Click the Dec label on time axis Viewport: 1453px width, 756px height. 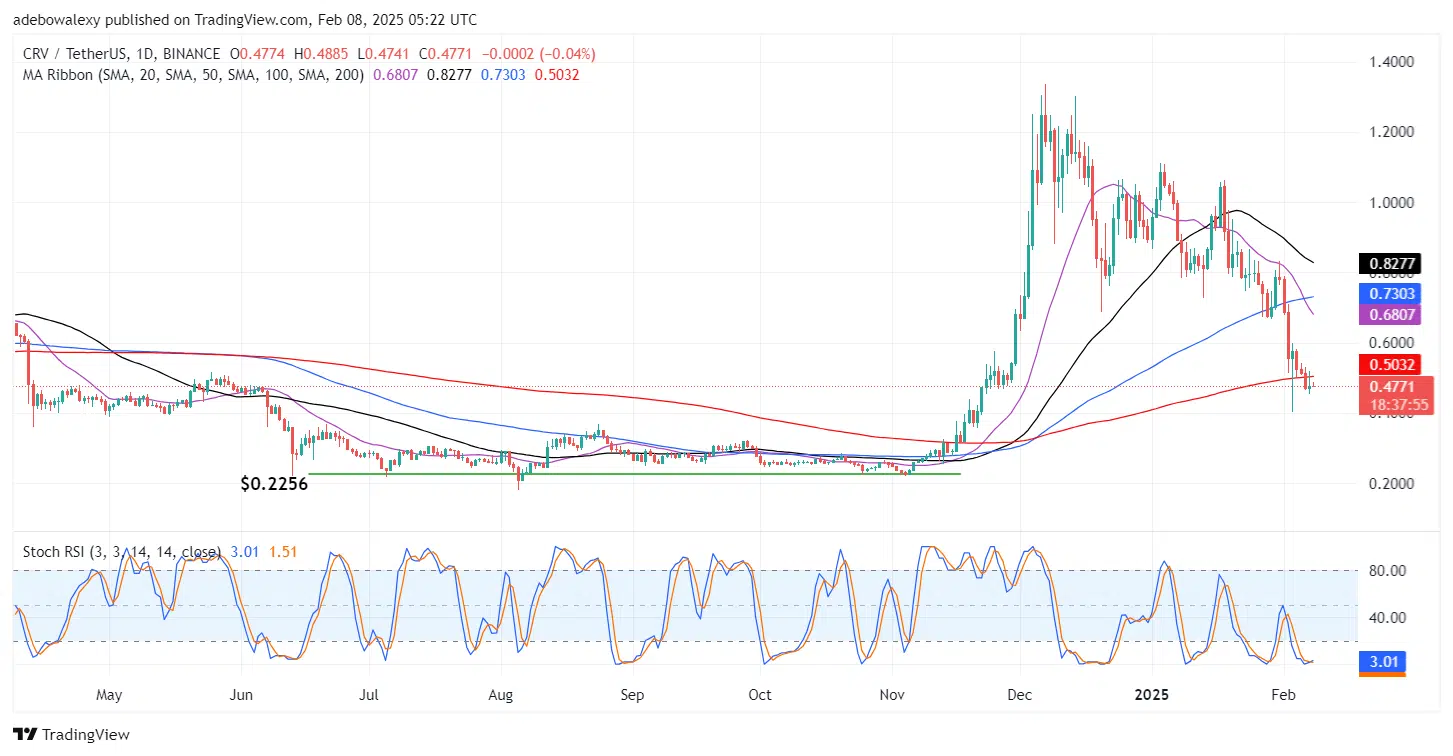coord(1020,693)
